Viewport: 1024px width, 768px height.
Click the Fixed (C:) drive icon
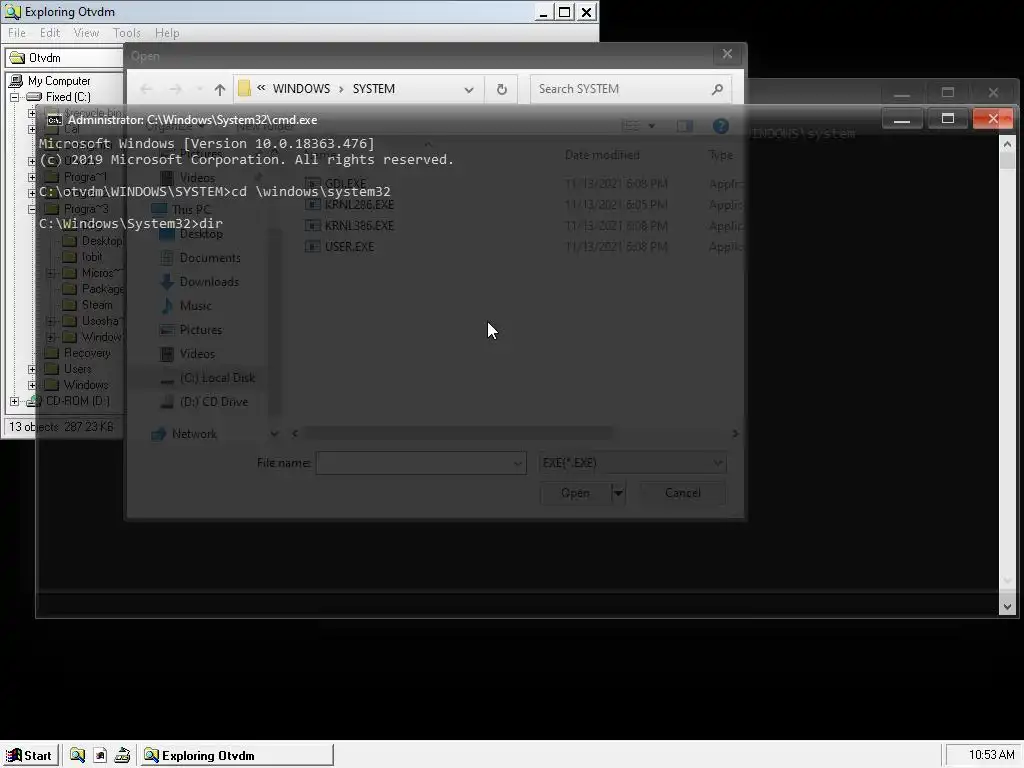point(34,97)
